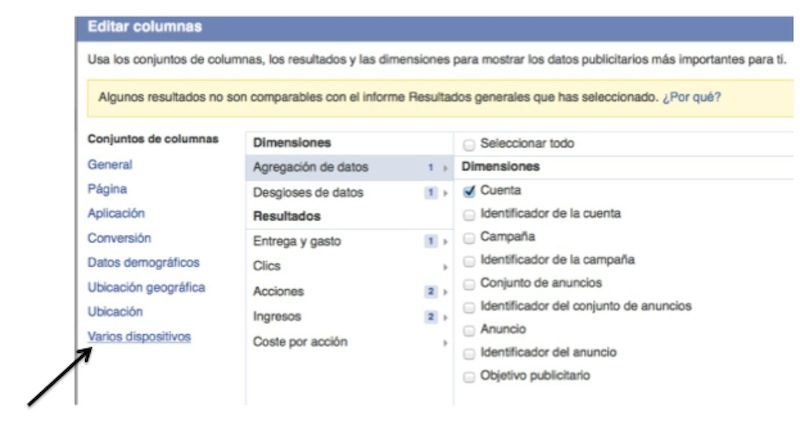This screenshot has height=429, width=800.
Task: Open the Varios dispositivos column set
Action: (139, 337)
